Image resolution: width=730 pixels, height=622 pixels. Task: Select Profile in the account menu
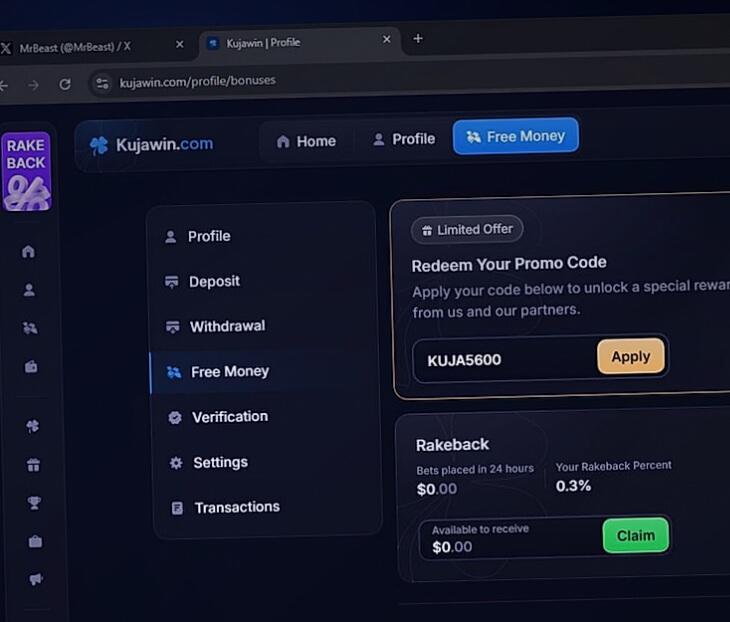tap(263, 236)
